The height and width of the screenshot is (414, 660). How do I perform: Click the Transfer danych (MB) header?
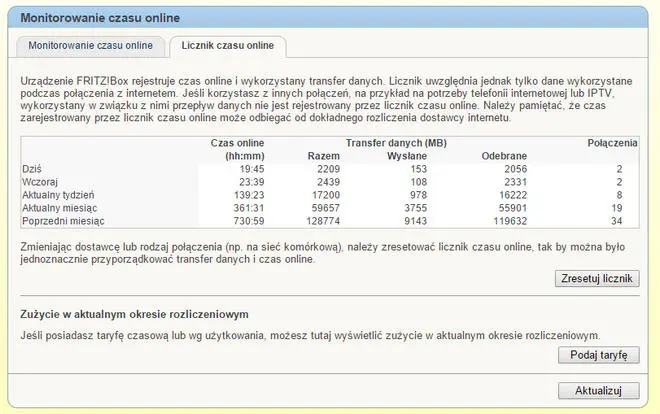click(396, 143)
